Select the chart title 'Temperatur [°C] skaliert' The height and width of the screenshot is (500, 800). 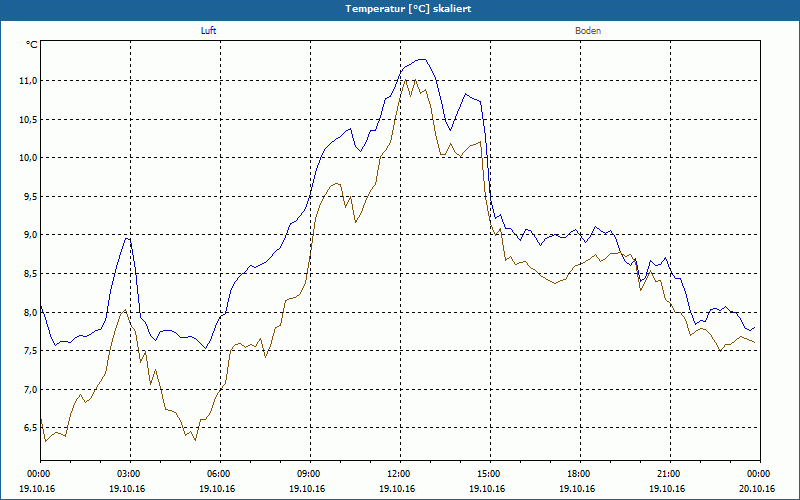pos(408,9)
